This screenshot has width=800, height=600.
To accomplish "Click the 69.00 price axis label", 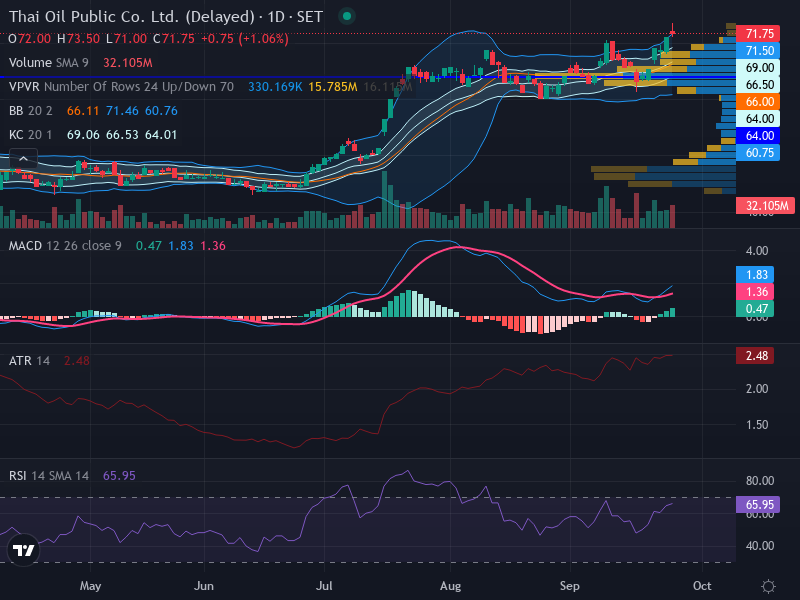I will (758, 68).
